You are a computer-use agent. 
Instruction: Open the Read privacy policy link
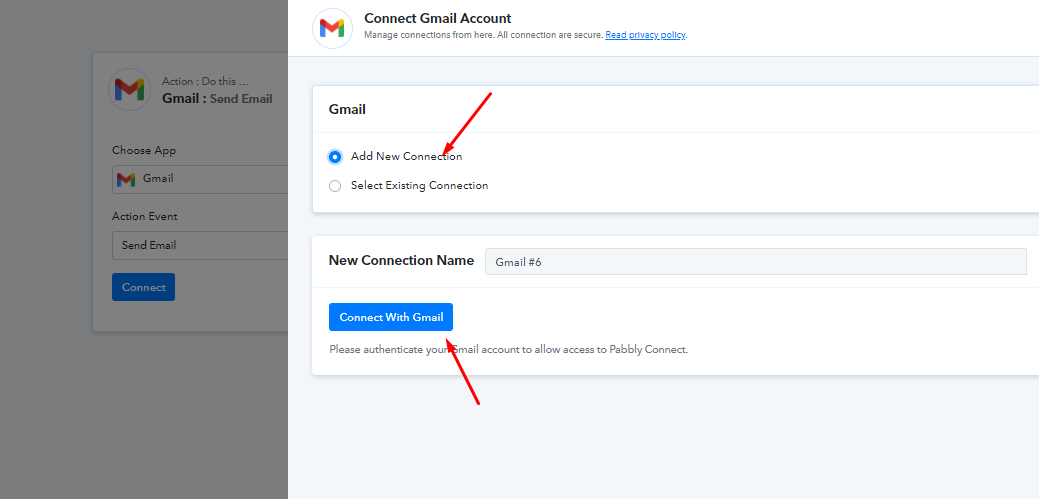645,35
